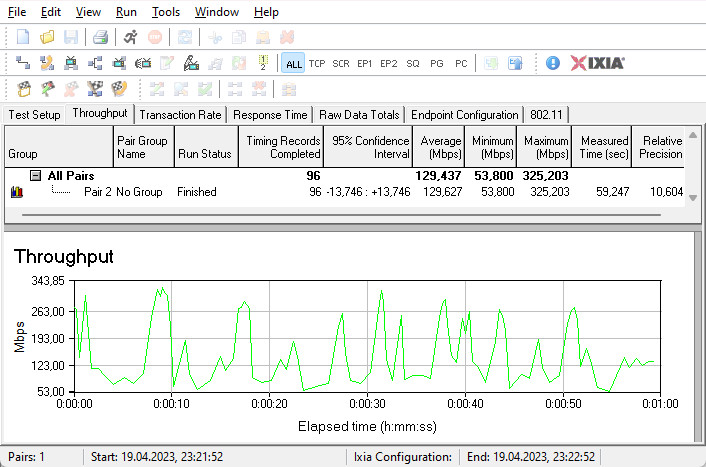Open the File menu
The image size is (706, 467).
(x=17, y=12)
